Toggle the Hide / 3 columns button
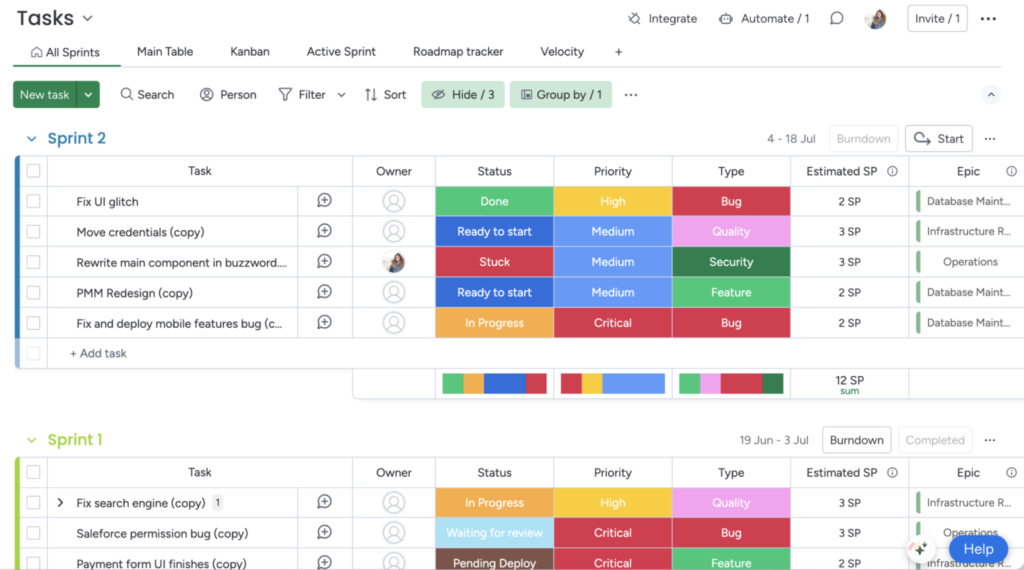 pos(463,95)
